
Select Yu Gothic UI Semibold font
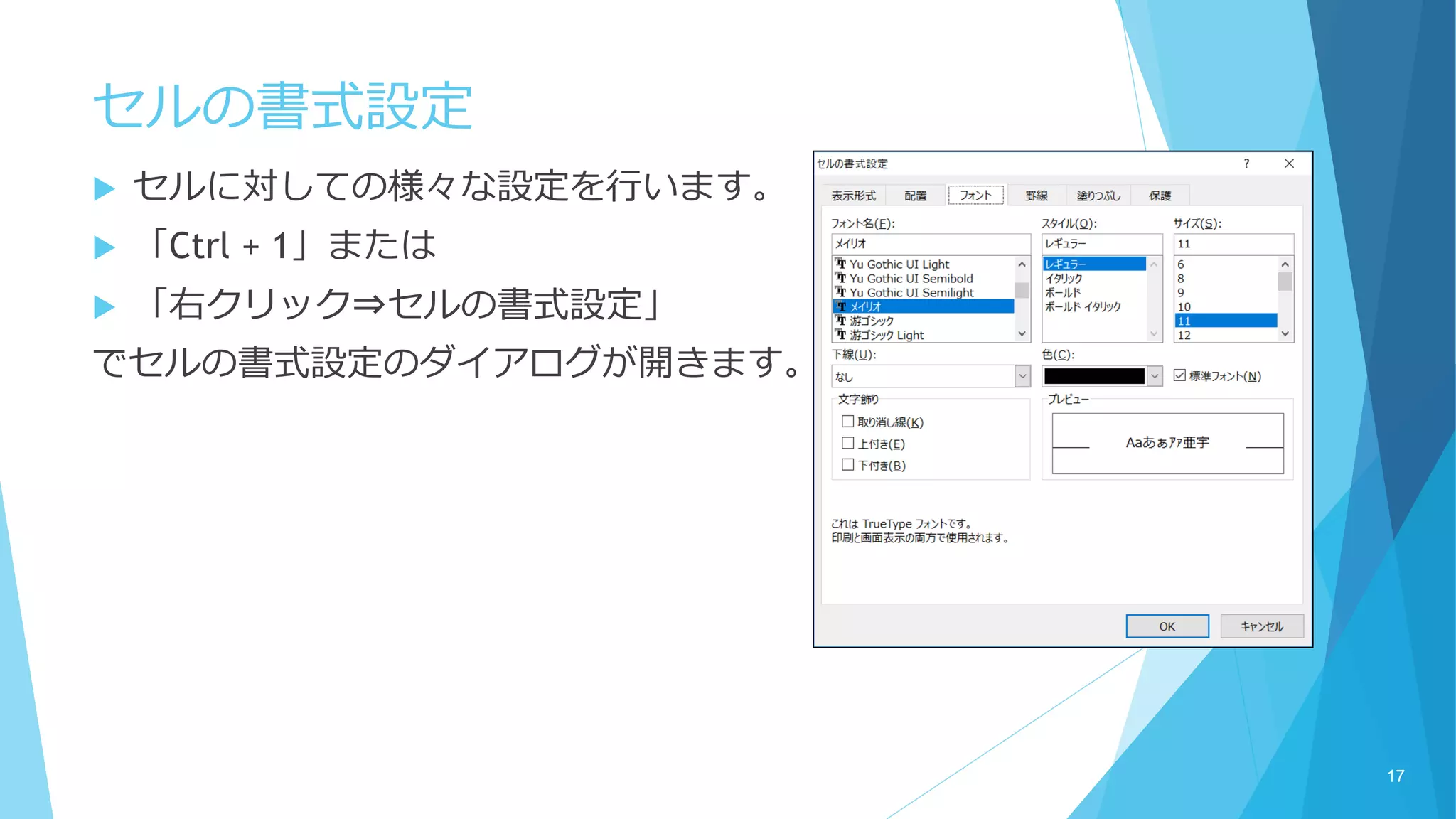(924, 279)
